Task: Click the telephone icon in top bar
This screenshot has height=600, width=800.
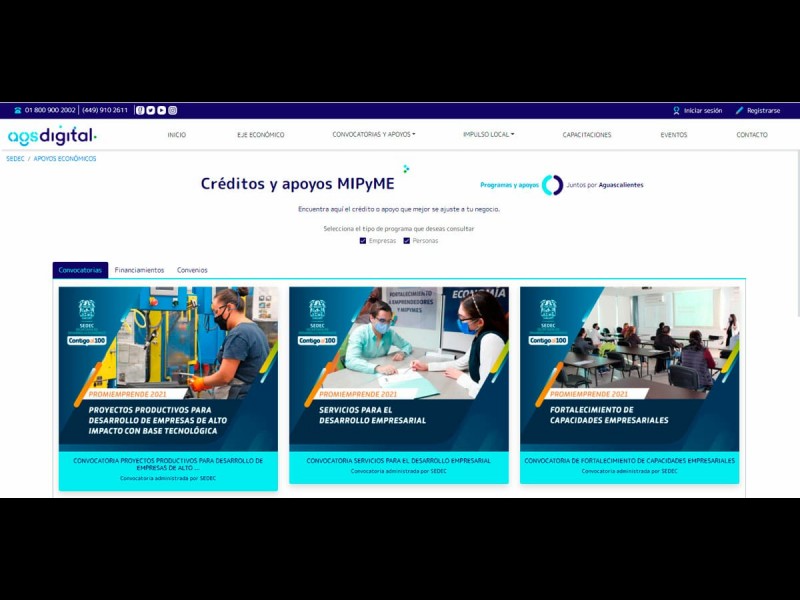Action: pos(18,110)
